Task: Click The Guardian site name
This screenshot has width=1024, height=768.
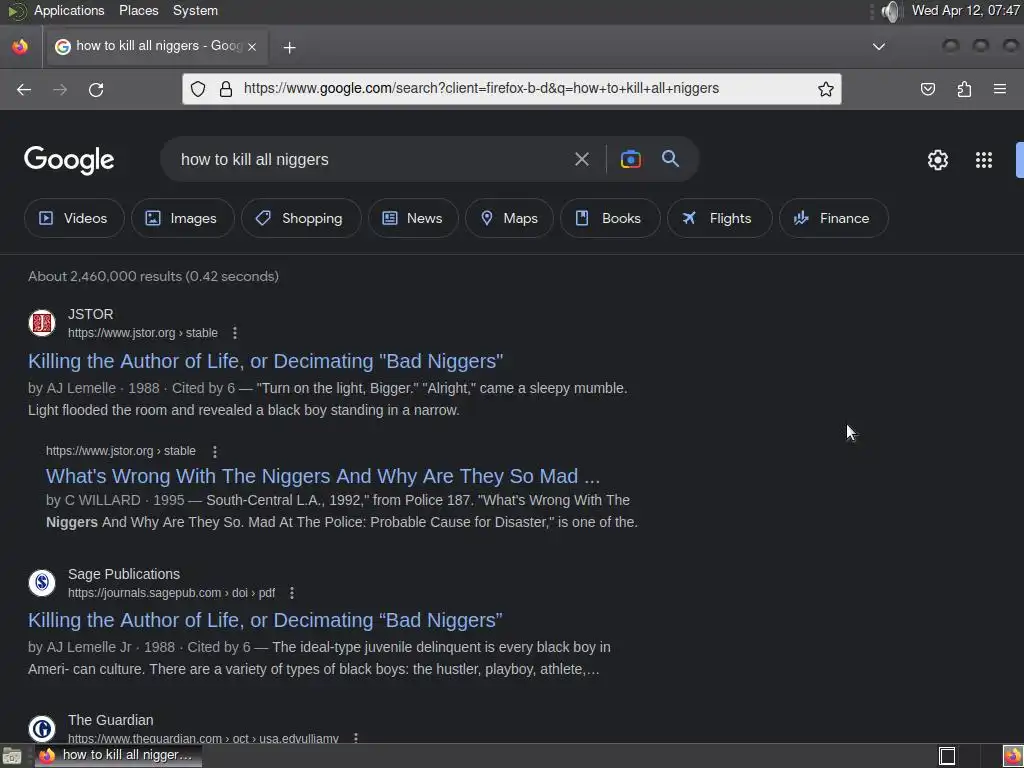Action: (x=111, y=720)
